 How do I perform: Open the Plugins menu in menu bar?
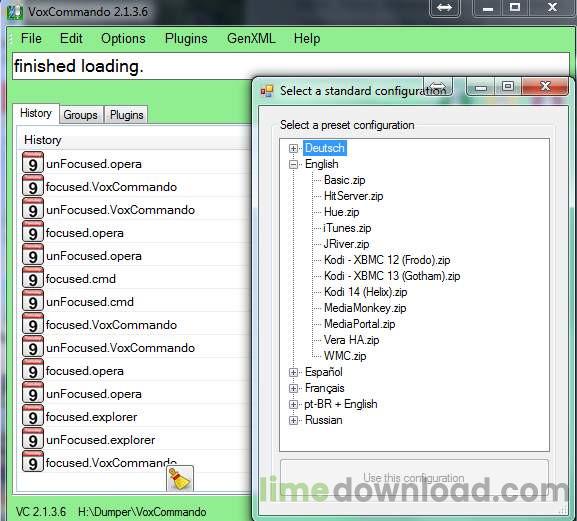pos(186,39)
